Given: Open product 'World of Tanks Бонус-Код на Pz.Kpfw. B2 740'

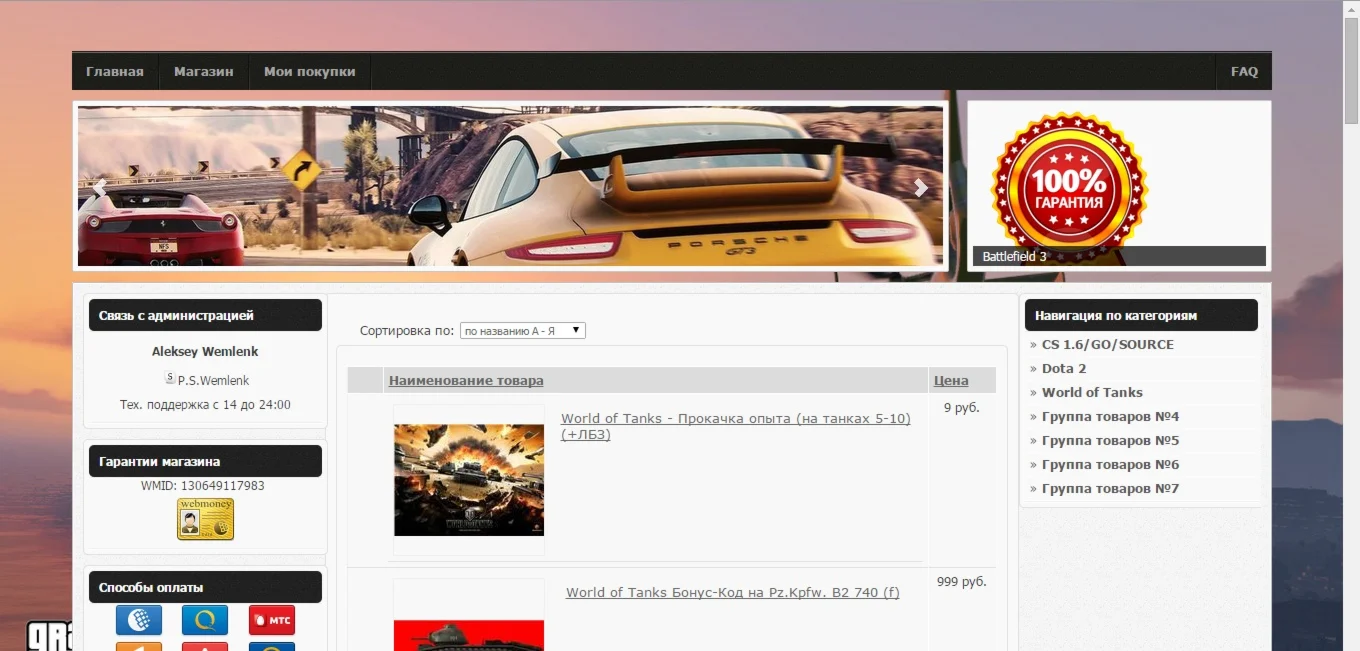Looking at the screenshot, I should click(733, 592).
